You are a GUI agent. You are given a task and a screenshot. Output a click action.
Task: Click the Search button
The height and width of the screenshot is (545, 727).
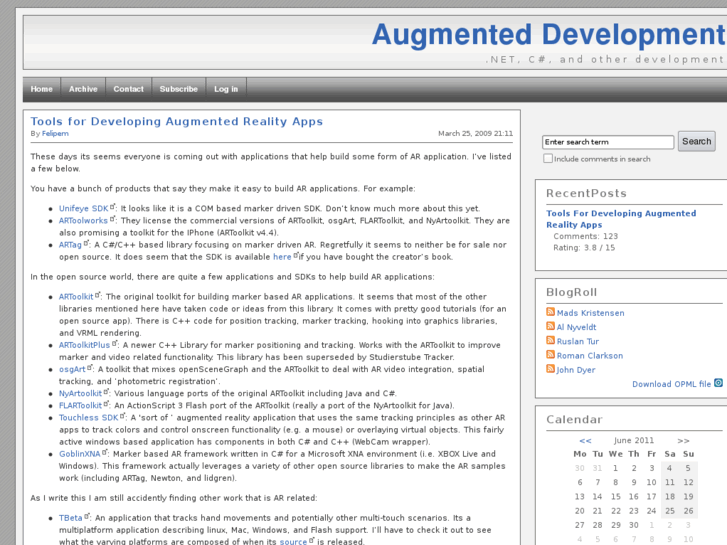coord(696,141)
